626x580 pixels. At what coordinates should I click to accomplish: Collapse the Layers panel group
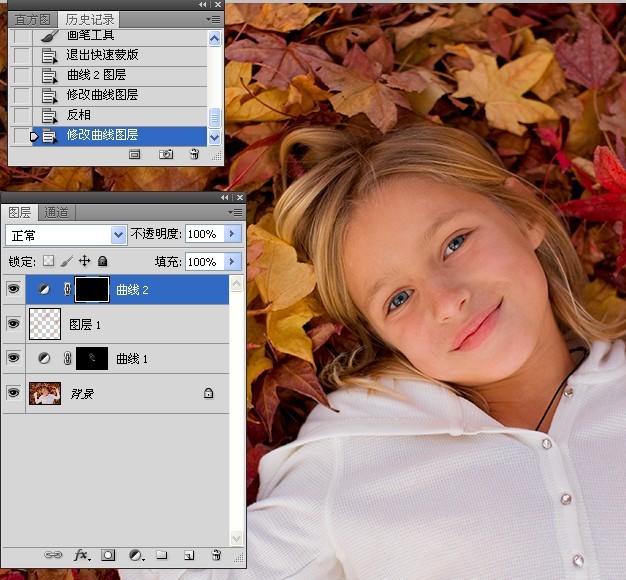225,198
